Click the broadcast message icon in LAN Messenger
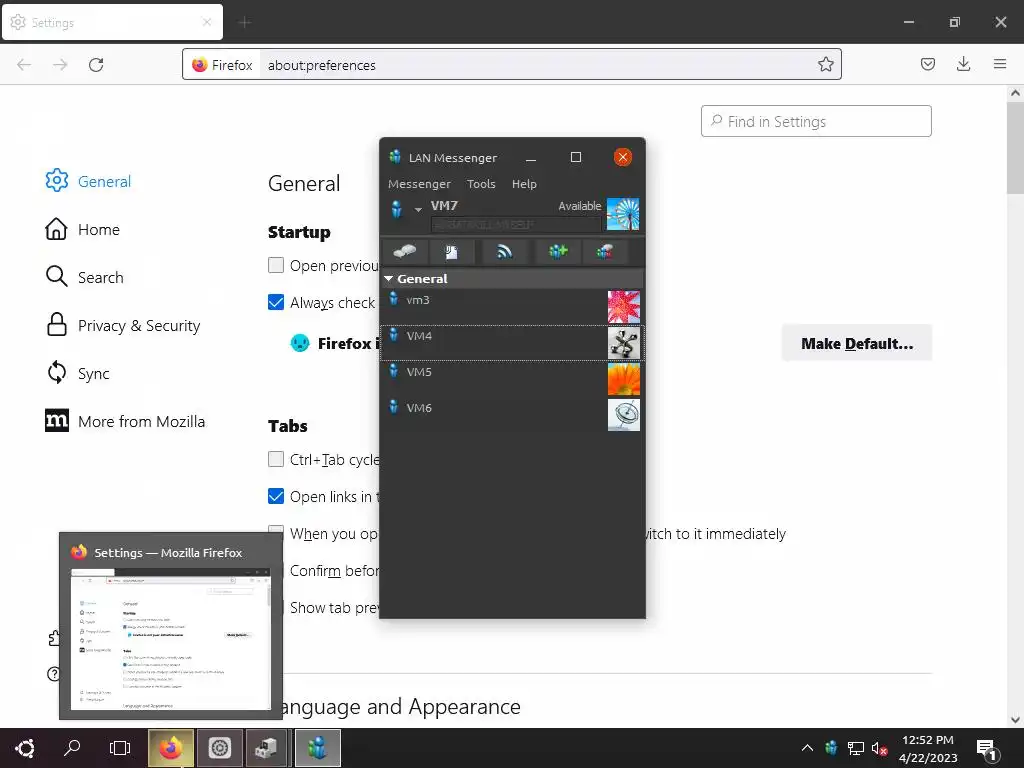The image size is (1024, 768). pyautogui.click(x=504, y=251)
